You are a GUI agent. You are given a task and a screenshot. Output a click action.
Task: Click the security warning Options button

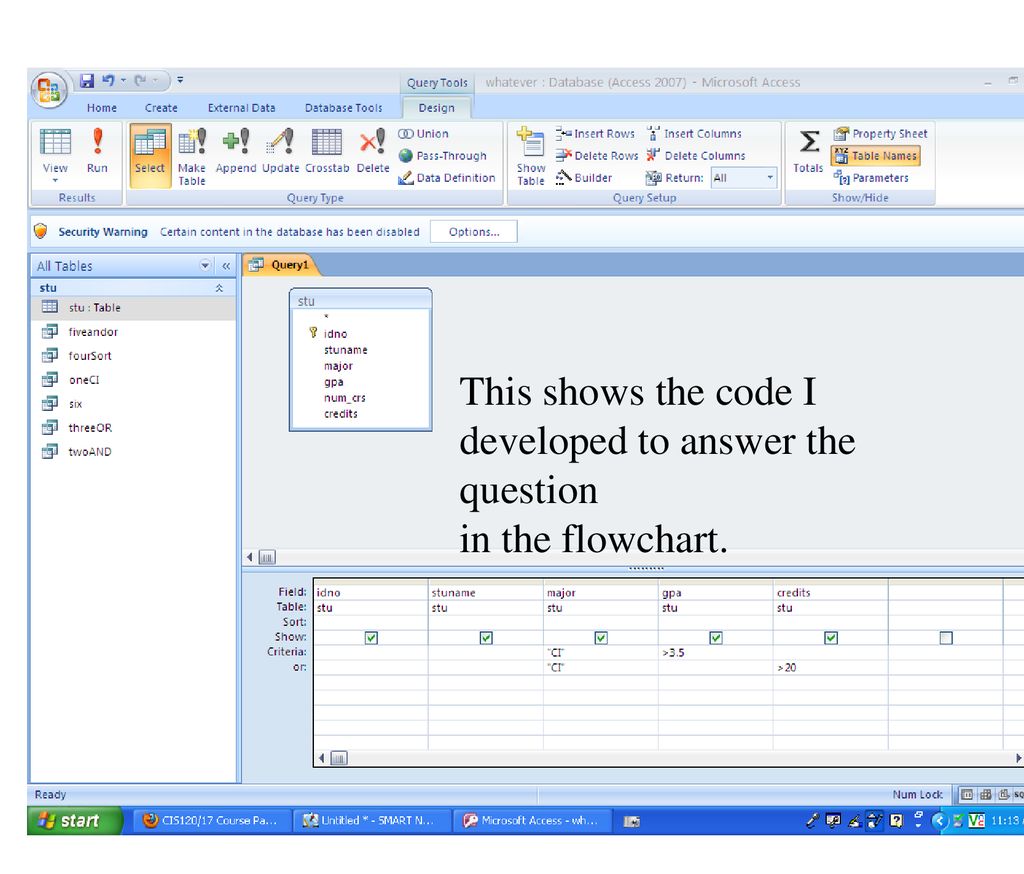point(474,232)
